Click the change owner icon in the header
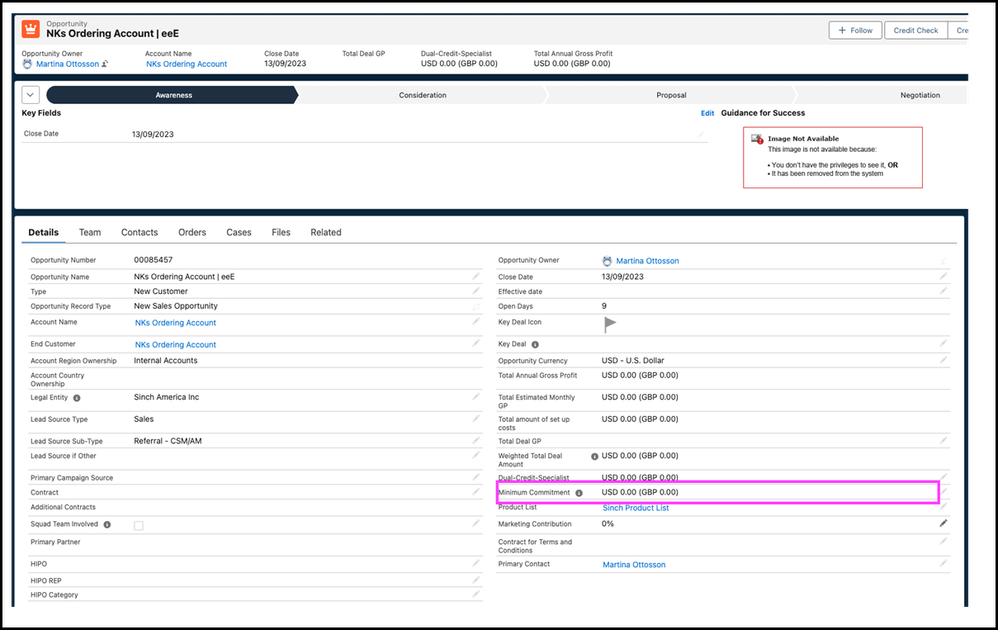 point(105,64)
